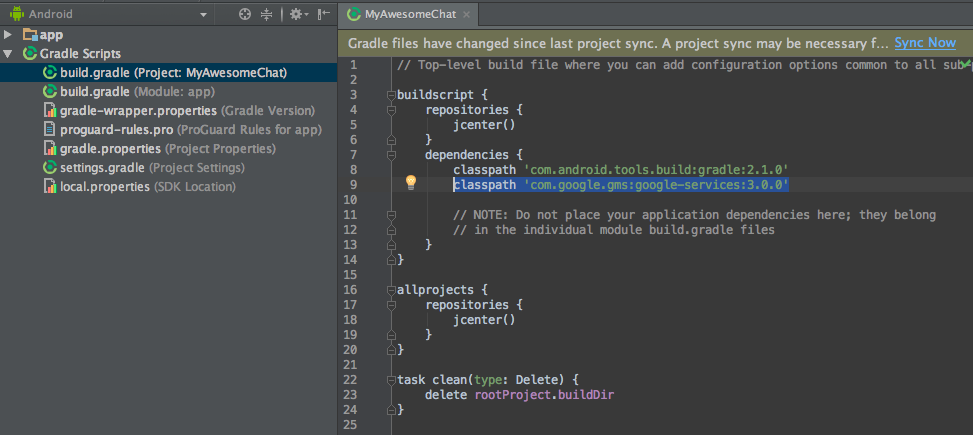Fold the allprojects block on line 16
This screenshot has width=973, height=435.
[x=391, y=290]
